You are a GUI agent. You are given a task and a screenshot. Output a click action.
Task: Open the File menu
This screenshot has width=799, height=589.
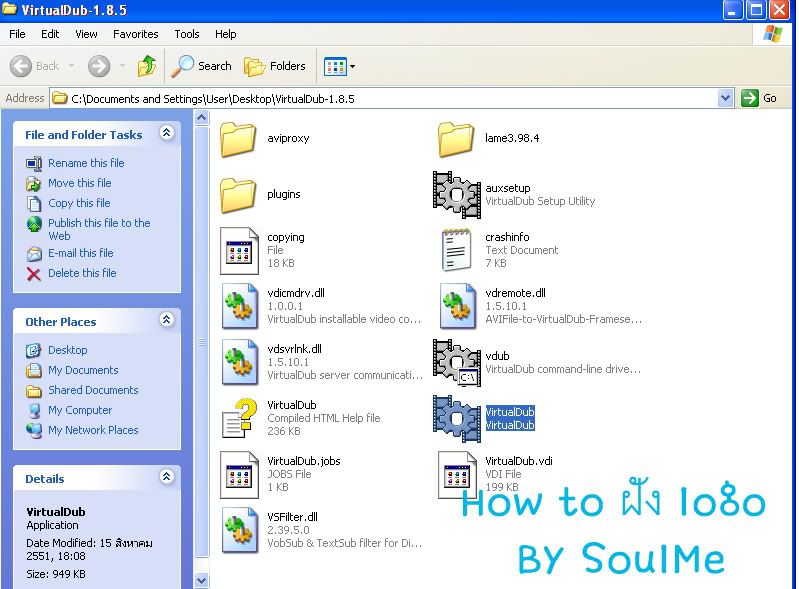17,34
